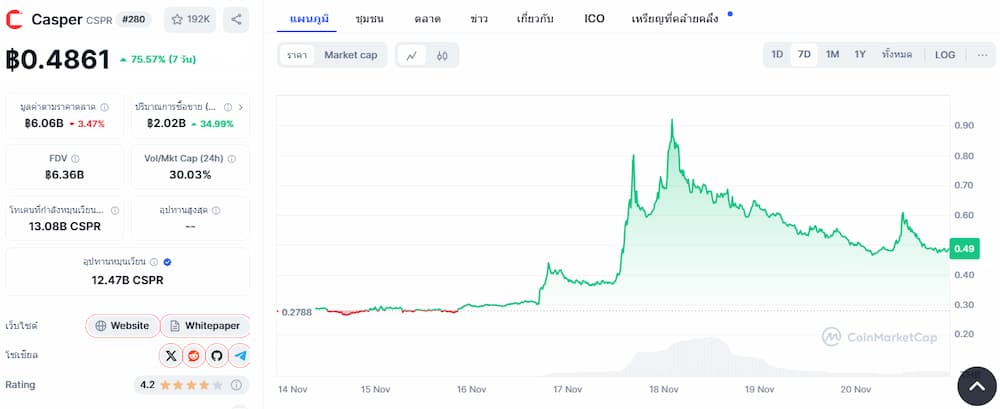
Task: Select the Market cap toggle
Action: [351, 55]
